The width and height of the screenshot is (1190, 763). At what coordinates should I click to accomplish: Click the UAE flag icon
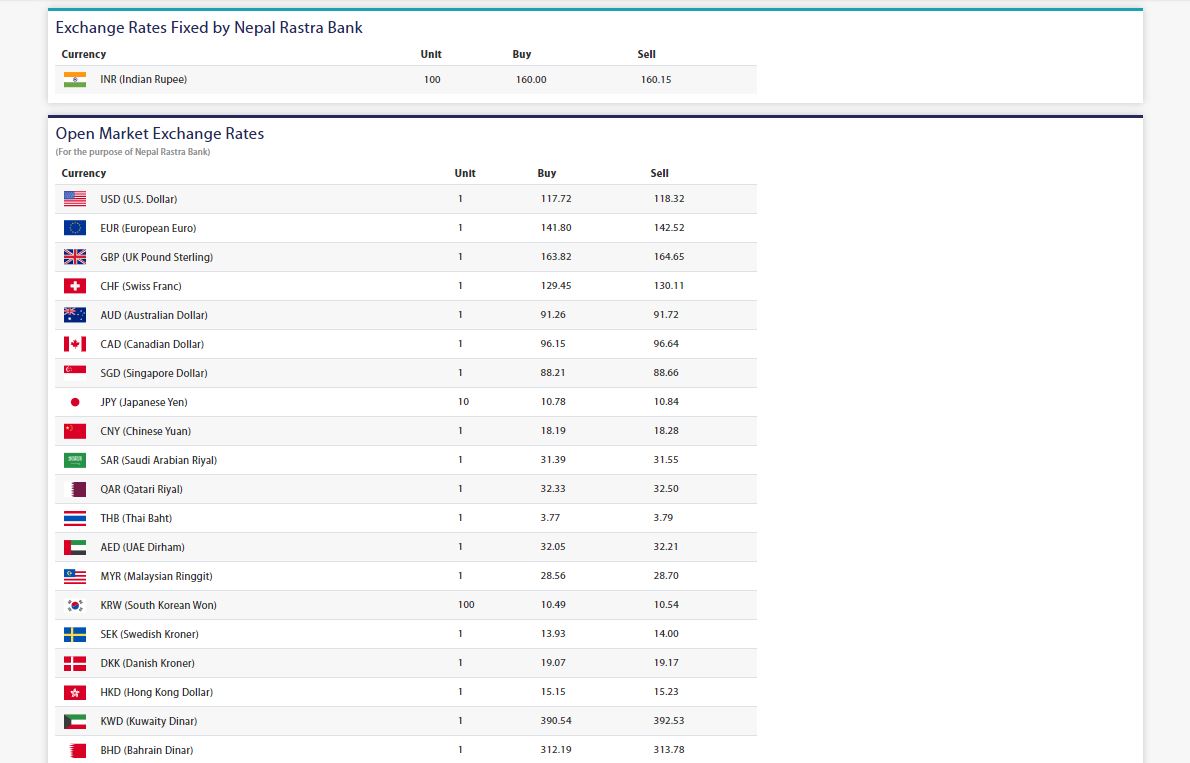[74, 547]
